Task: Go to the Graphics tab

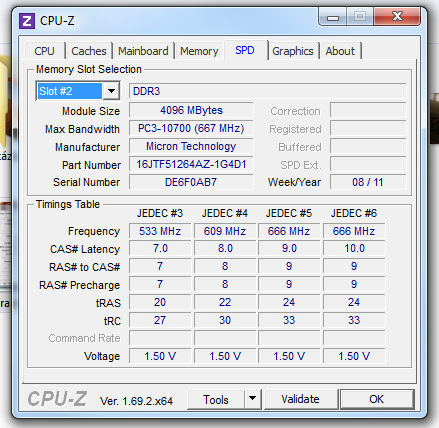Action: [x=293, y=51]
